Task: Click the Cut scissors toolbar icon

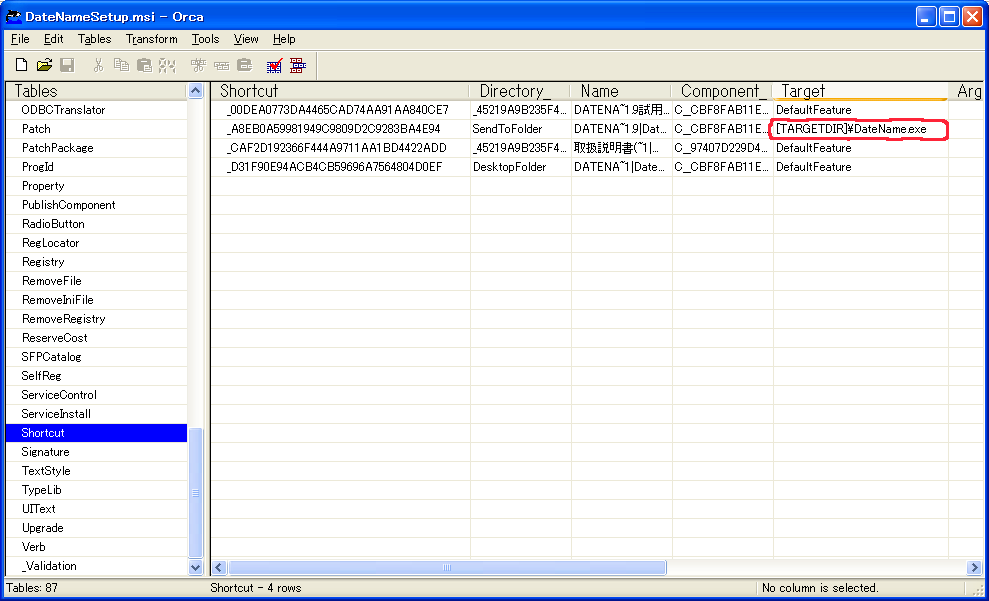Action: (98, 65)
